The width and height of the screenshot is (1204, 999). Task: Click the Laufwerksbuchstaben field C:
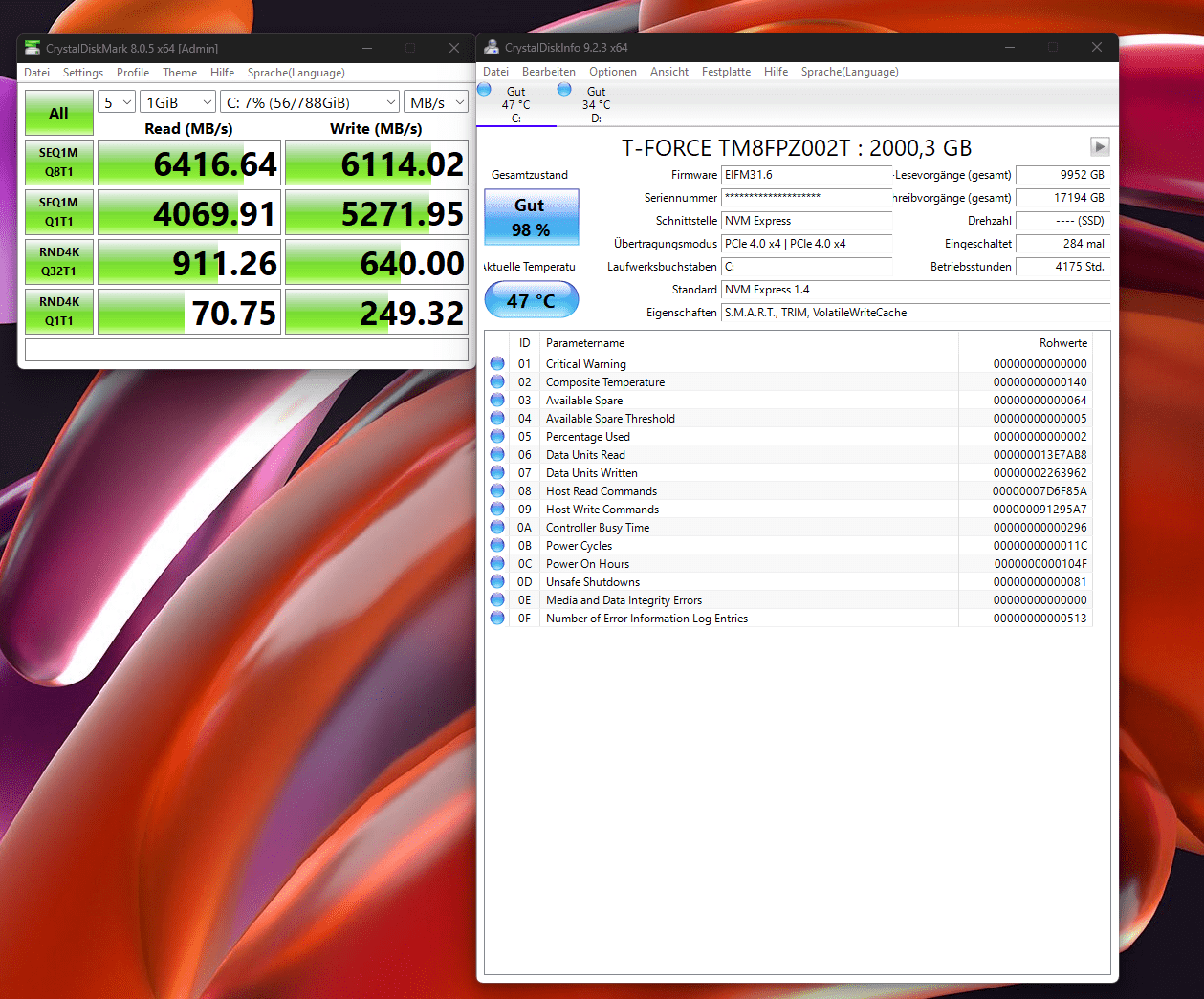click(807, 267)
